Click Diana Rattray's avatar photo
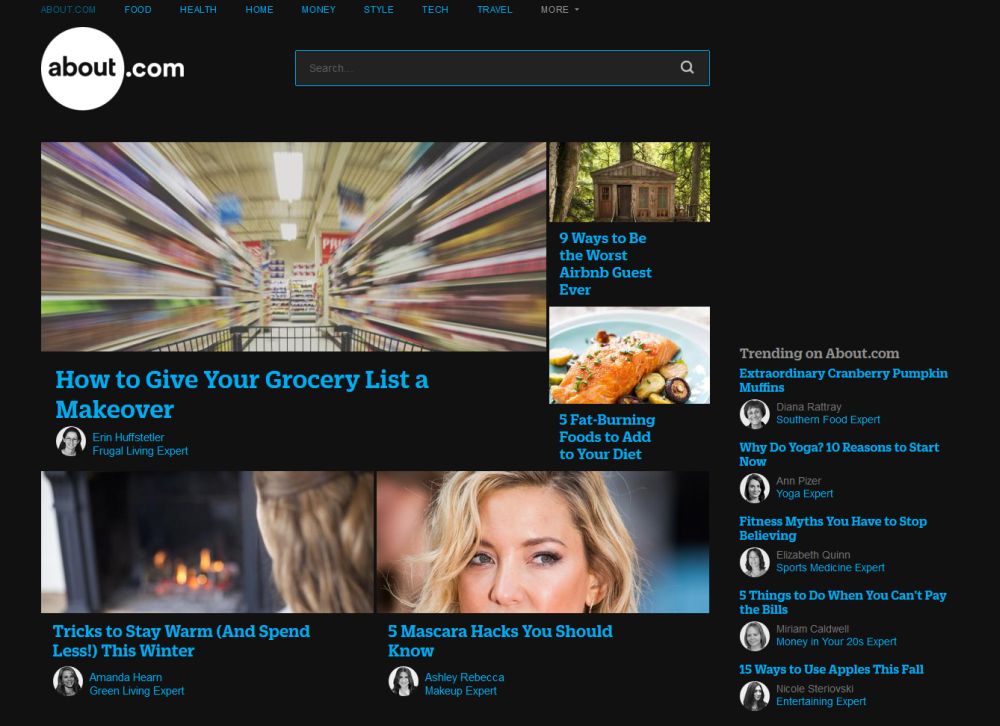This screenshot has height=726, width=1000. [755, 413]
